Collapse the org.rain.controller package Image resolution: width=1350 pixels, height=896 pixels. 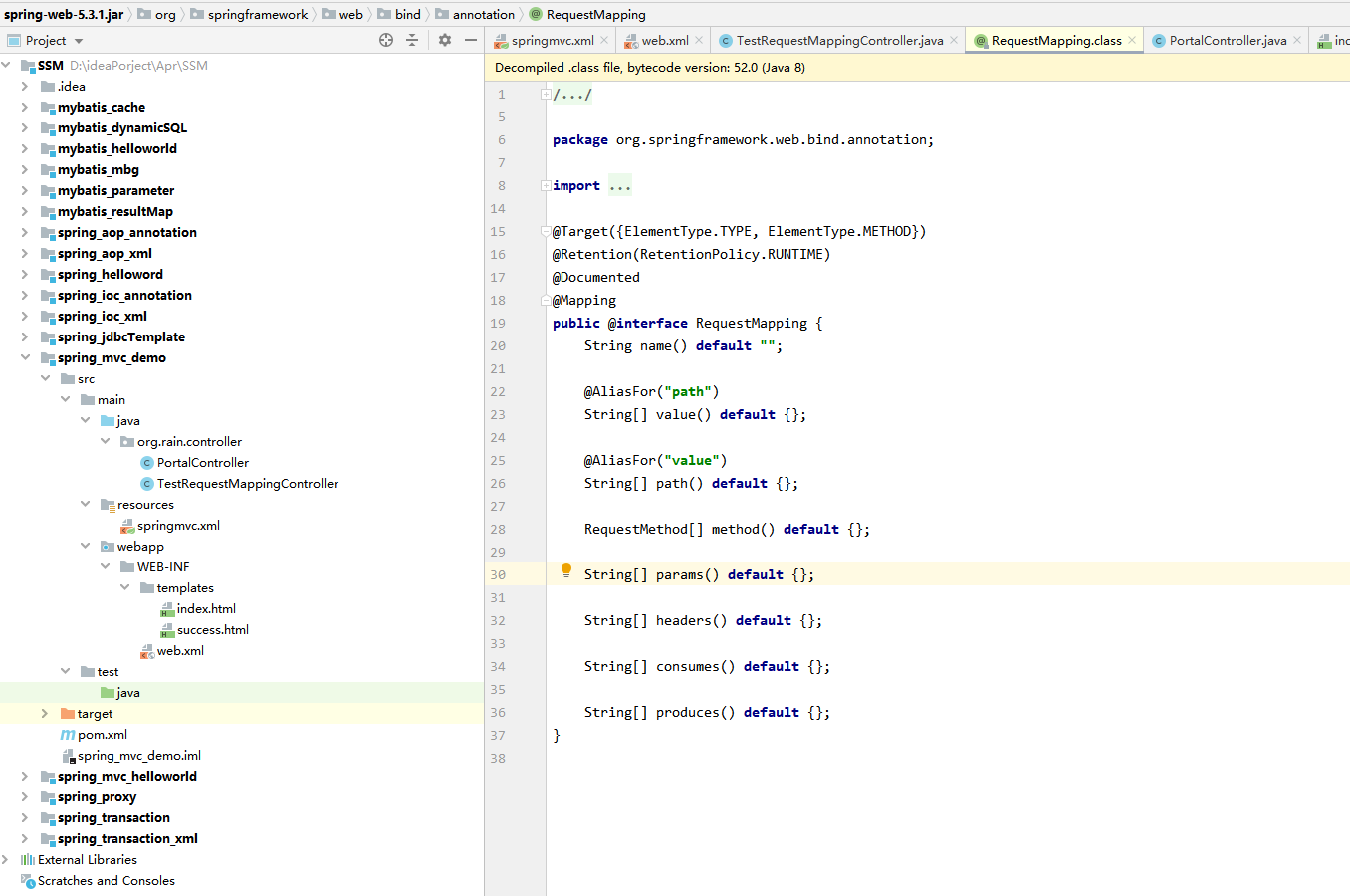[105, 441]
